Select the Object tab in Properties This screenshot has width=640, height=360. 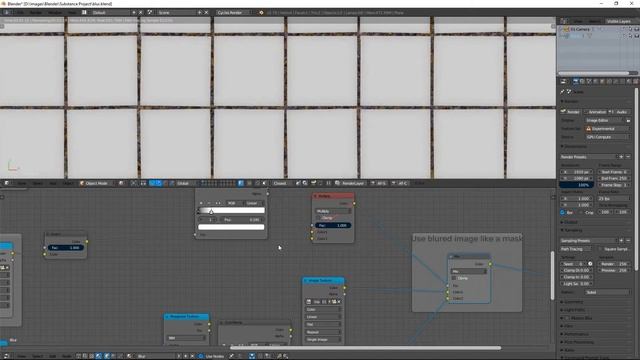coord(602,82)
